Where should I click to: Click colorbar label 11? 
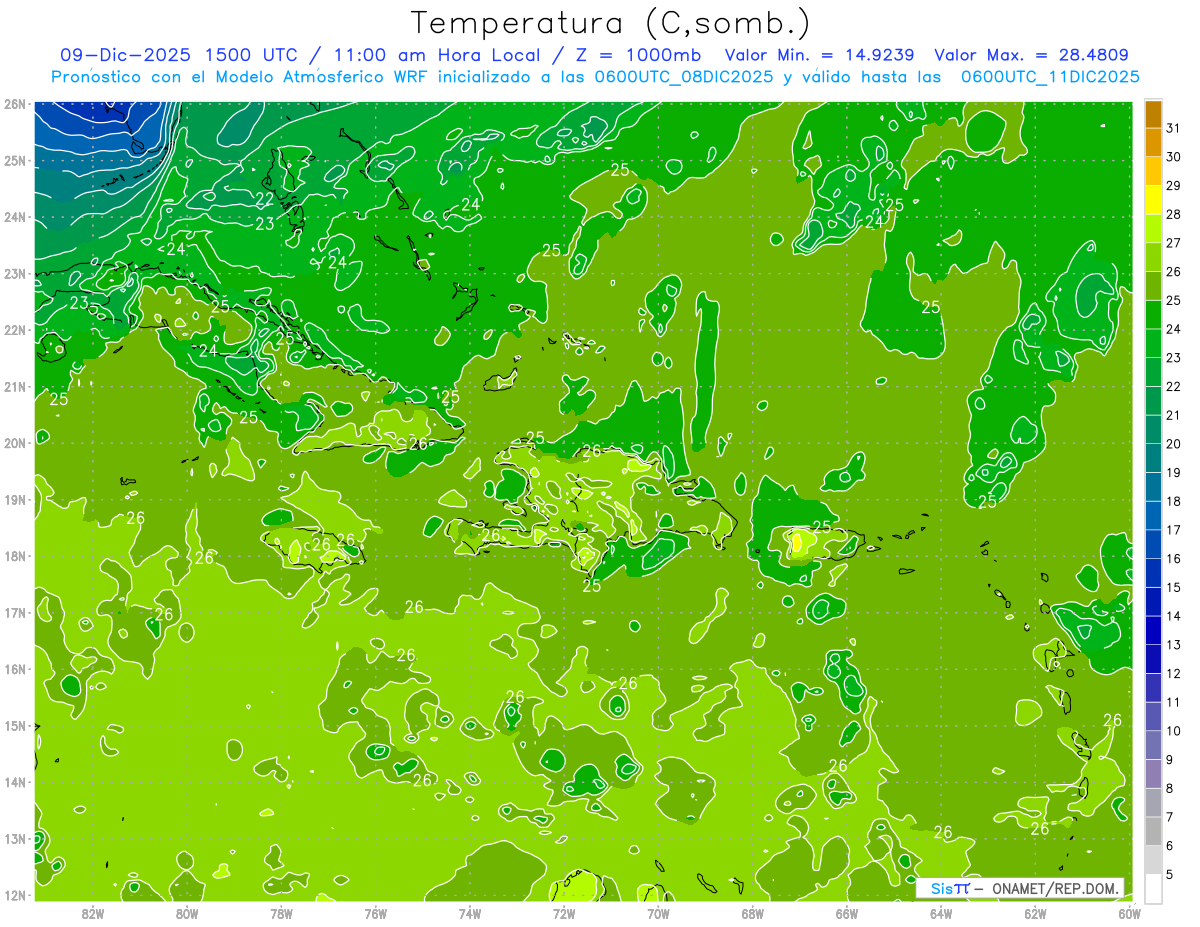click(1173, 702)
